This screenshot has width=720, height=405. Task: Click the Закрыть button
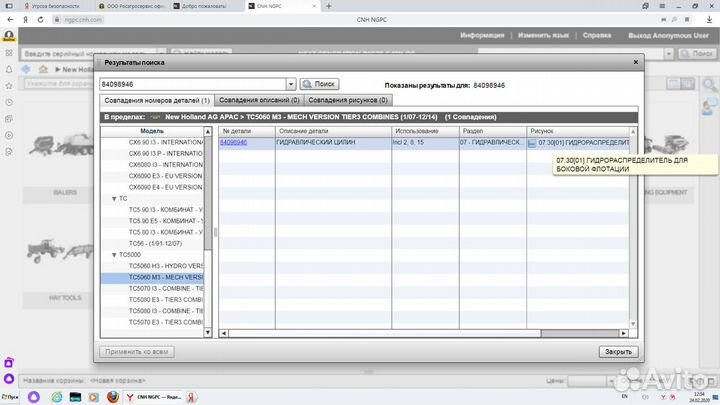[617, 352]
